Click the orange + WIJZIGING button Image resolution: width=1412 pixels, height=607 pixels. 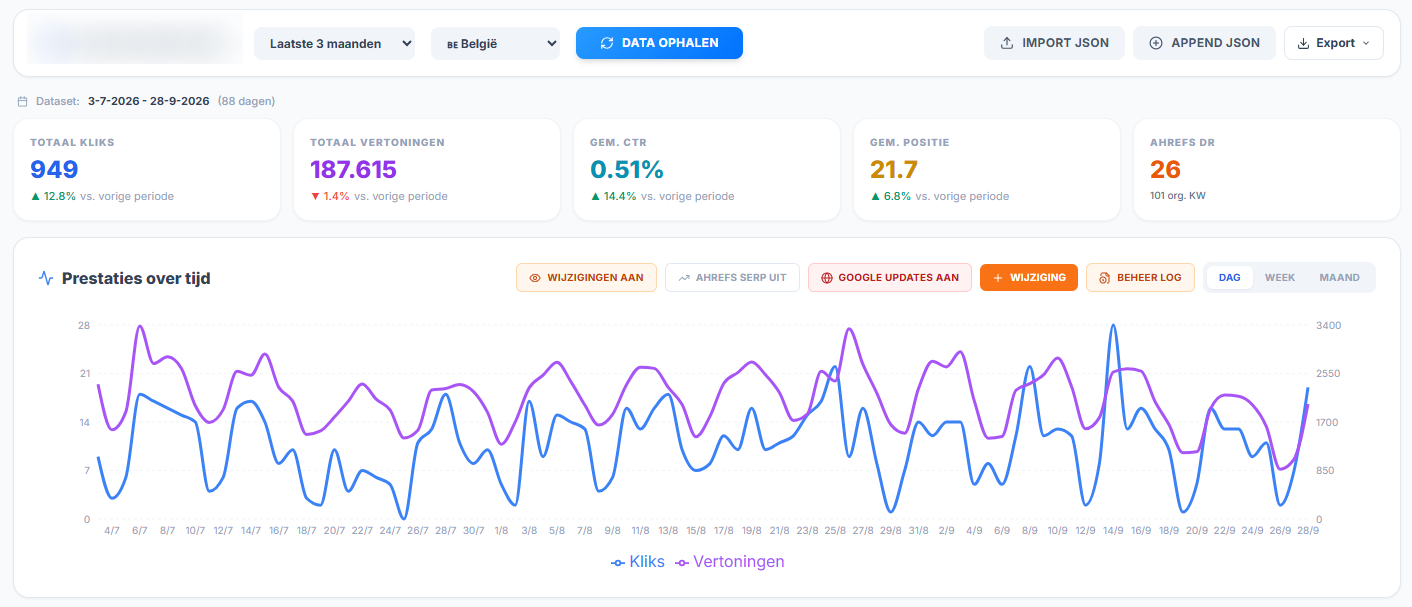[x=1029, y=277]
